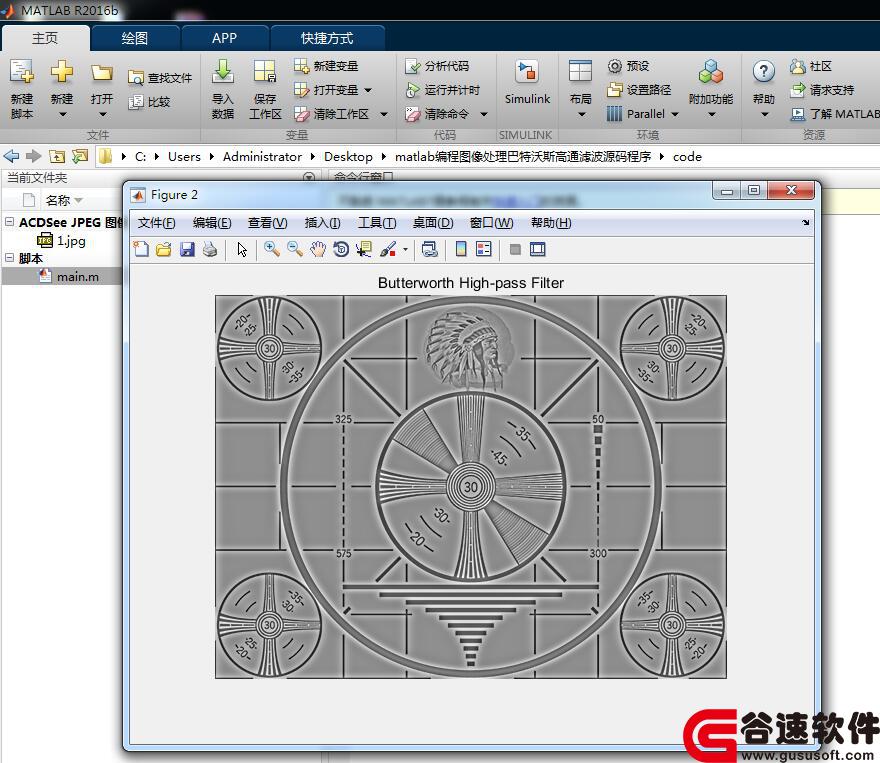Open Simulink from the ribbon

tap(527, 82)
